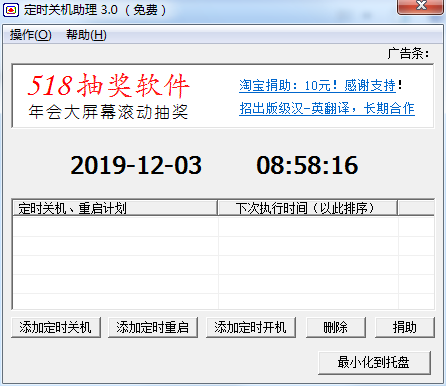
Task: Click the 删除 button
Action: tap(336, 327)
